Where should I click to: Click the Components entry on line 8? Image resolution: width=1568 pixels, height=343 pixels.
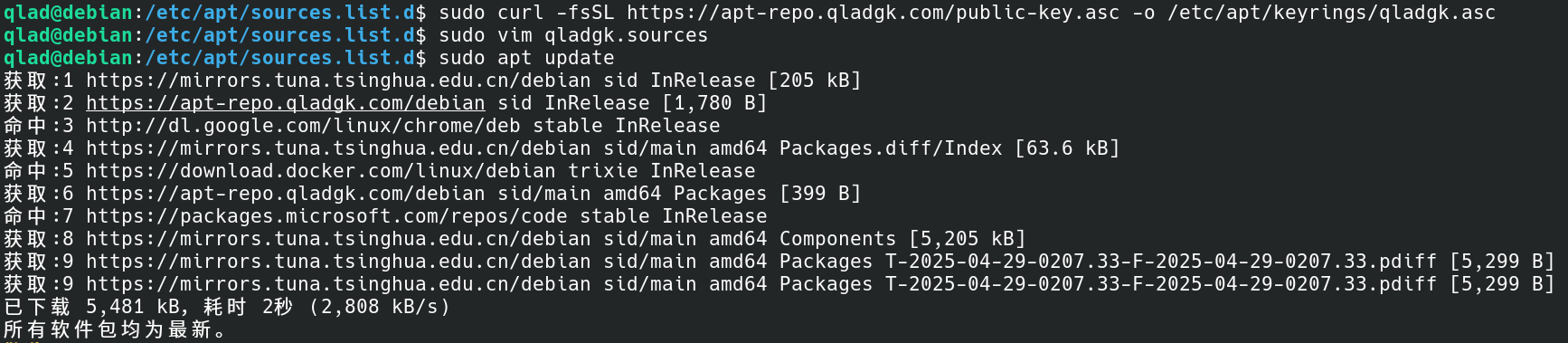[x=837, y=239]
